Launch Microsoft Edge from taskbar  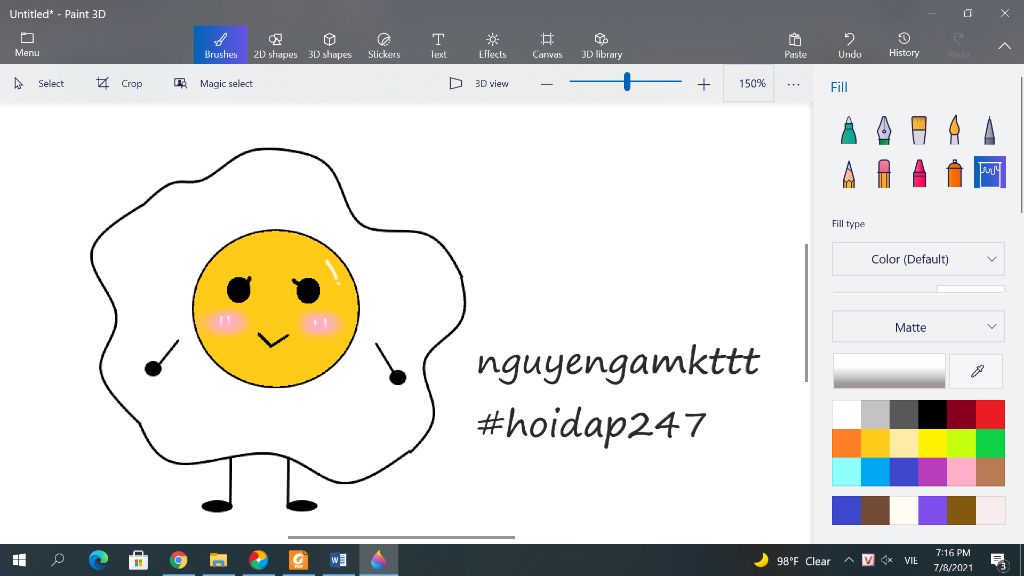coord(99,560)
